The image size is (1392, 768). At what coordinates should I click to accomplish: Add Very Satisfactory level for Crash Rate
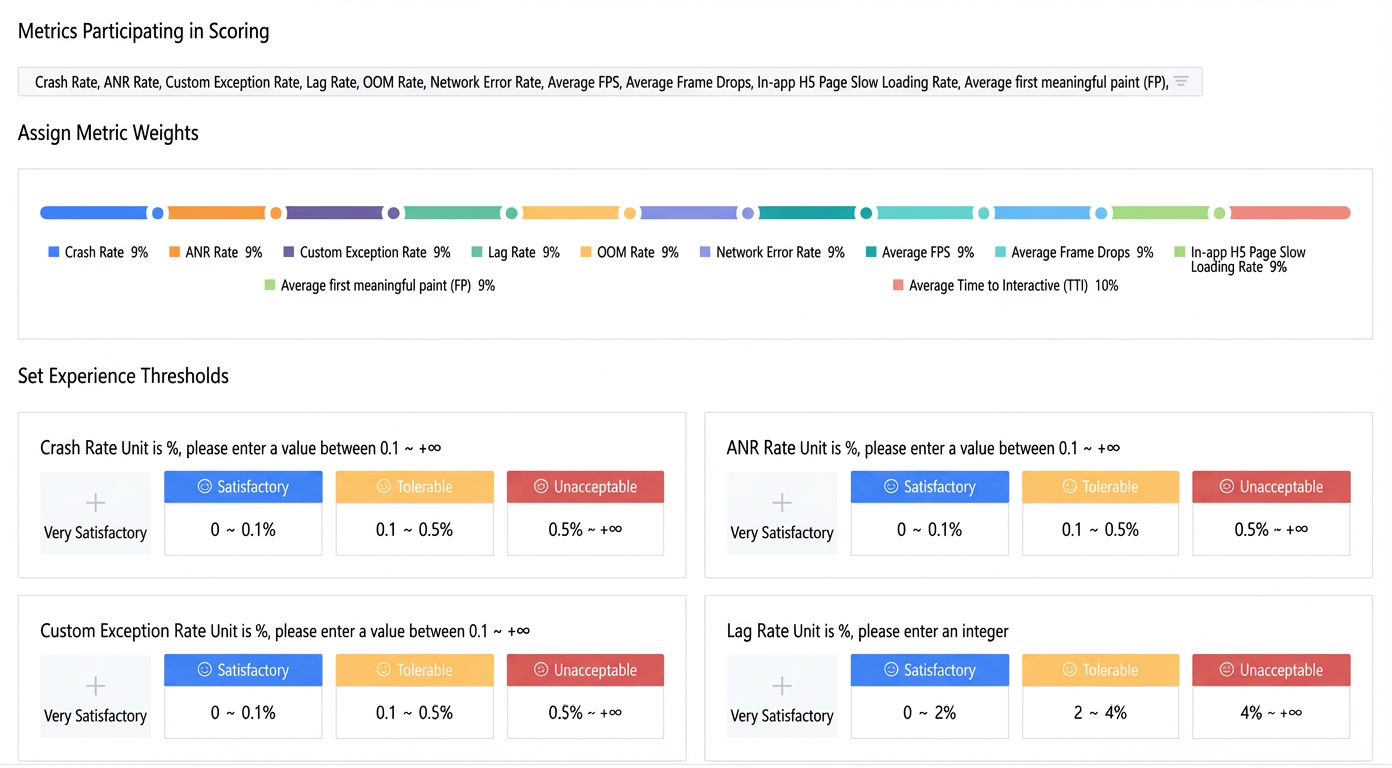pos(95,513)
